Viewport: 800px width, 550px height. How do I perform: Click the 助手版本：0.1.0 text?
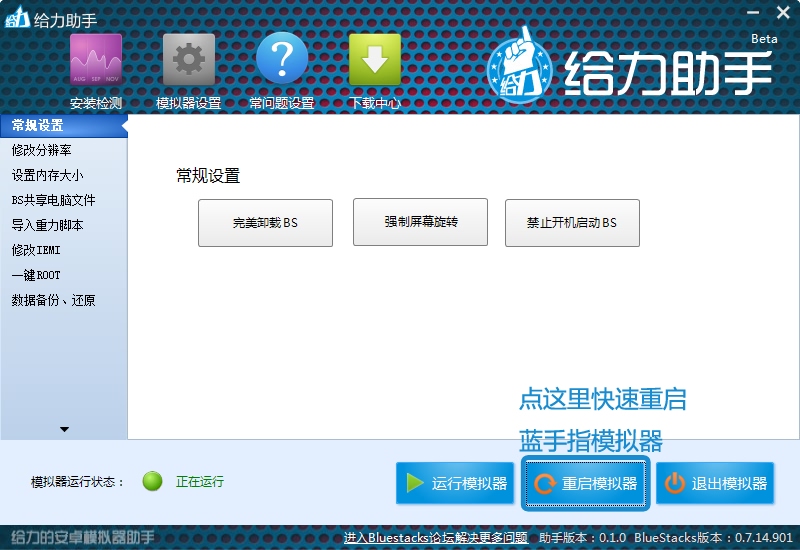(x=583, y=538)
